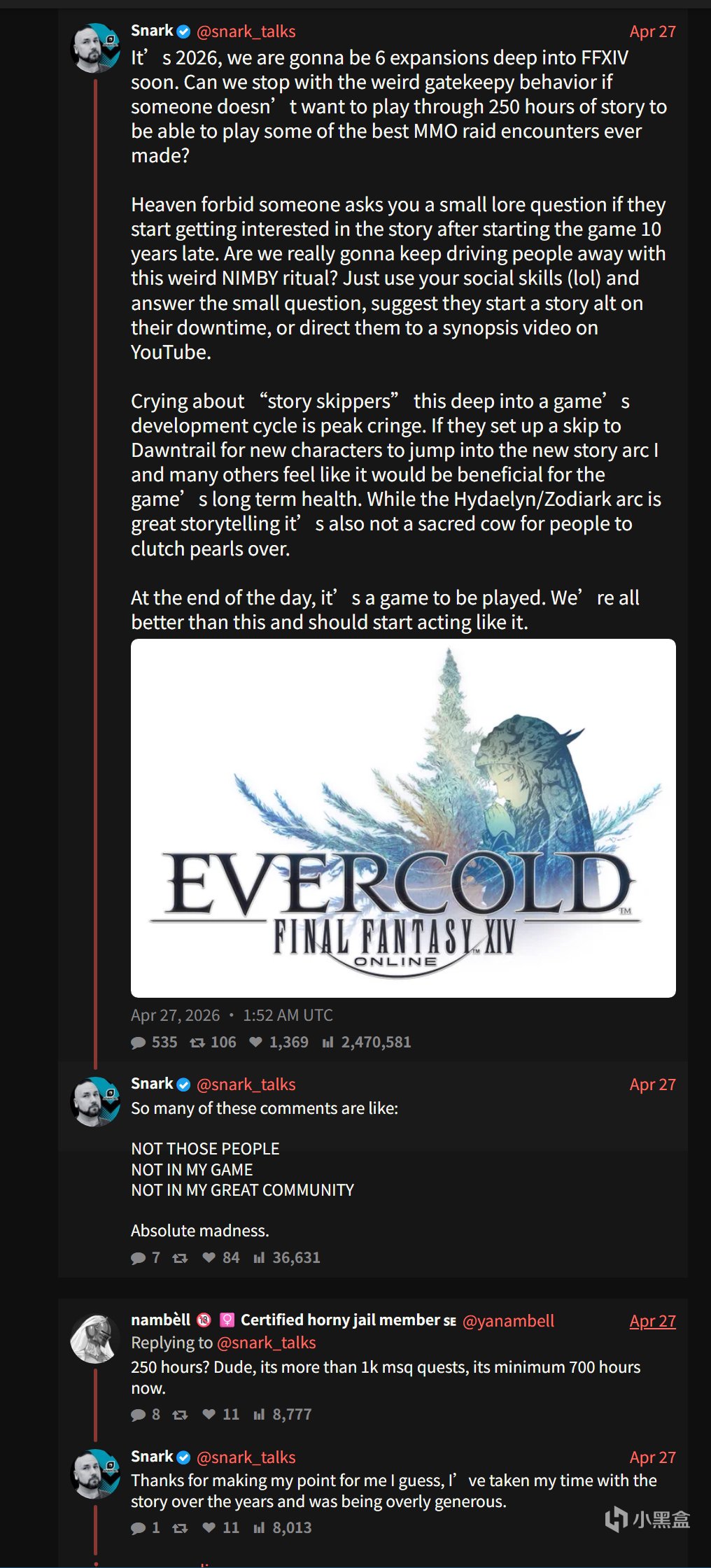Click the Snark display name on the last reply
Viewport: 711px width, 1568px height.
pyautogui.click(x=152, y=1457)
